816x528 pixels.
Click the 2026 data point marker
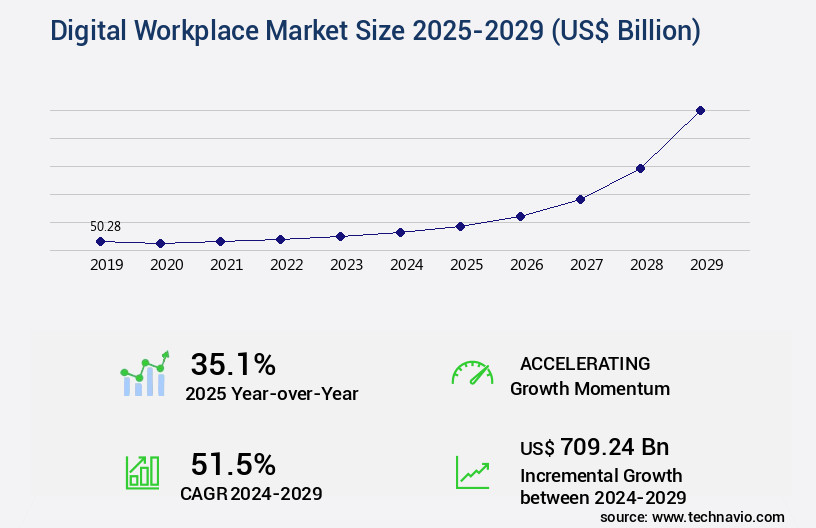[520, 216]
